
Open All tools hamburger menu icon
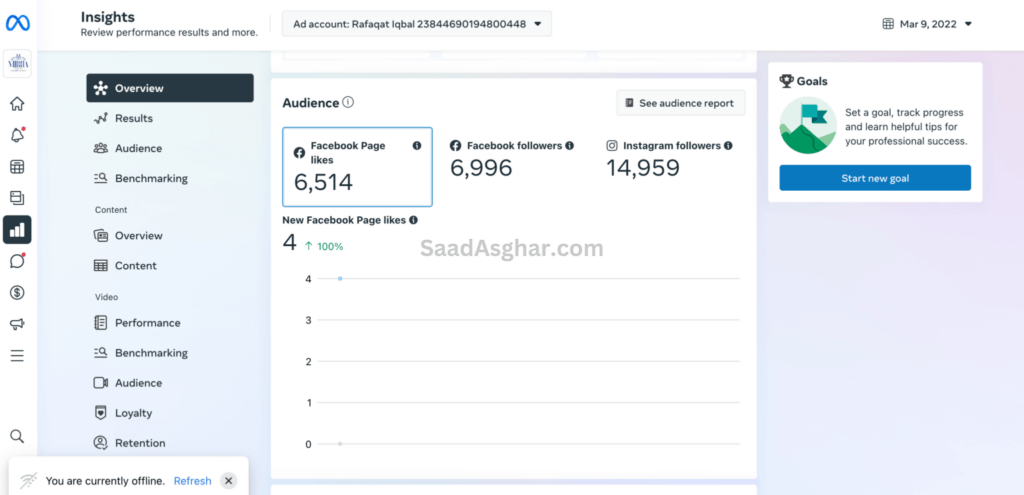17,356
